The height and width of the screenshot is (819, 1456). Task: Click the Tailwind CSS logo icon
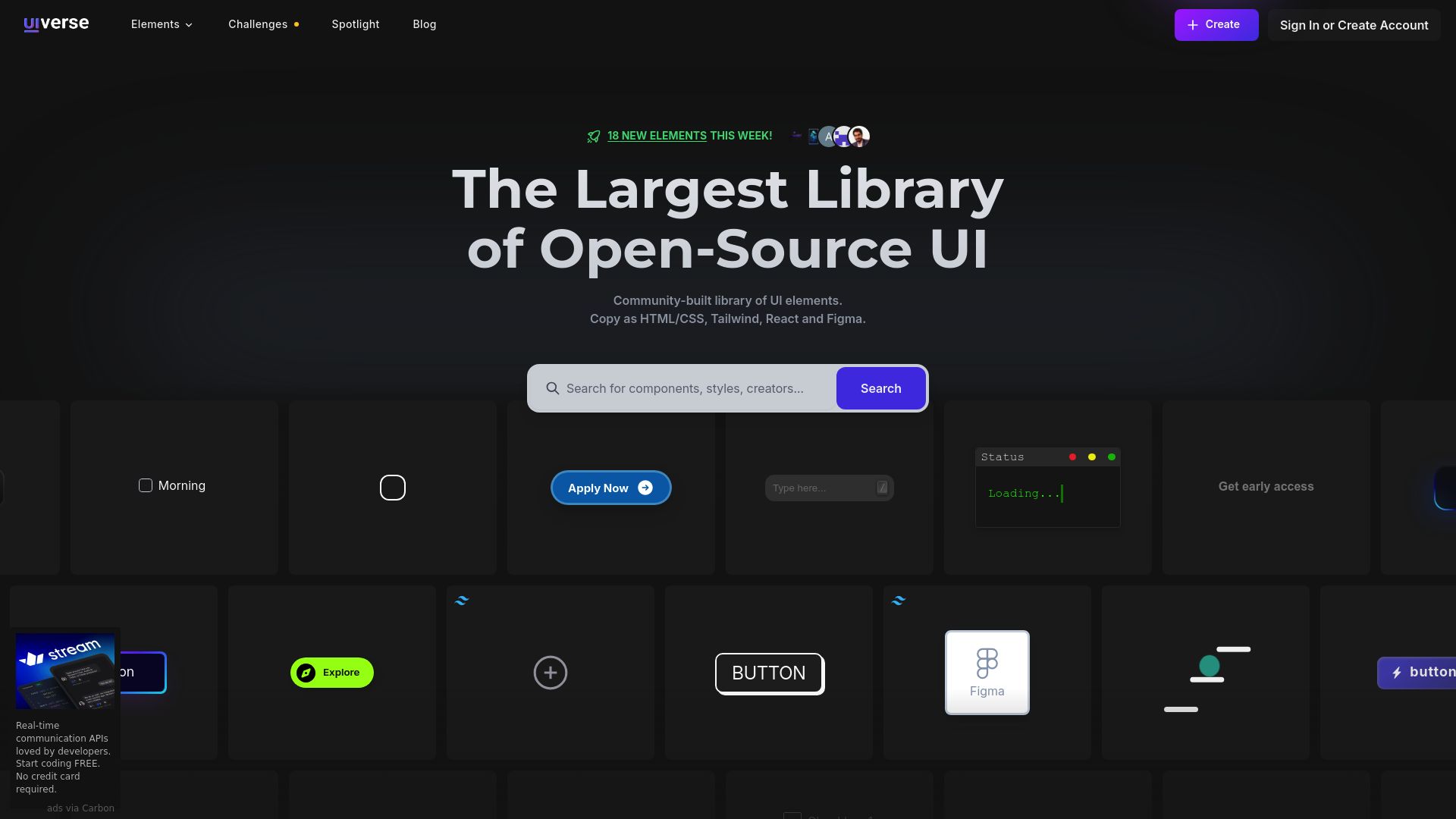click(x=461, y=601)
